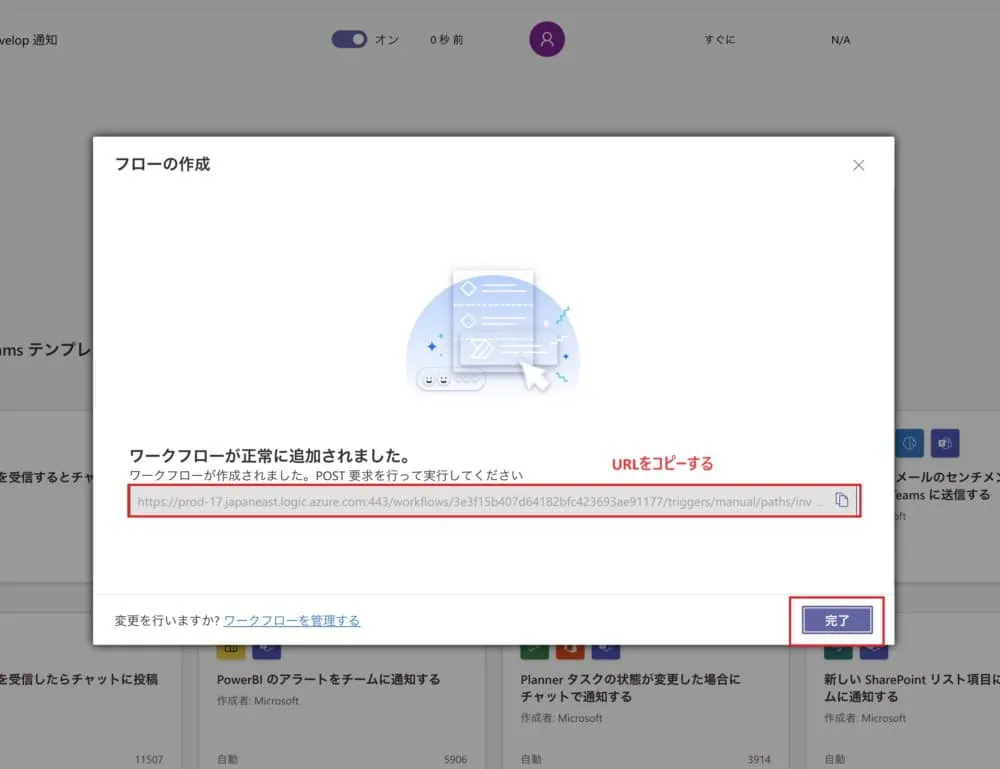Close the フローの作成 dialog
1000x769 pixels.
[x=858, y=165]
